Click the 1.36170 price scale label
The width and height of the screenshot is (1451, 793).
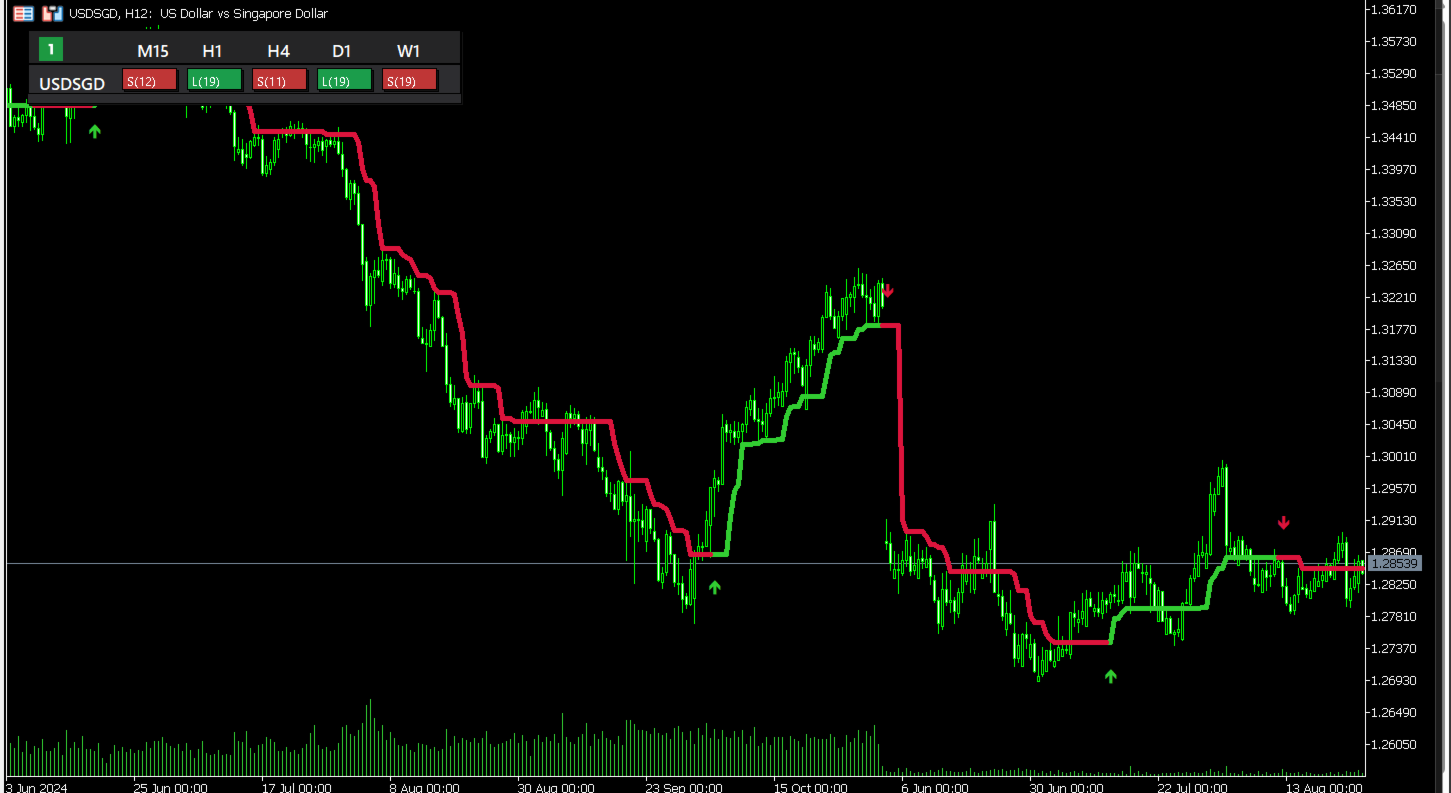(x=1396, y=10)
